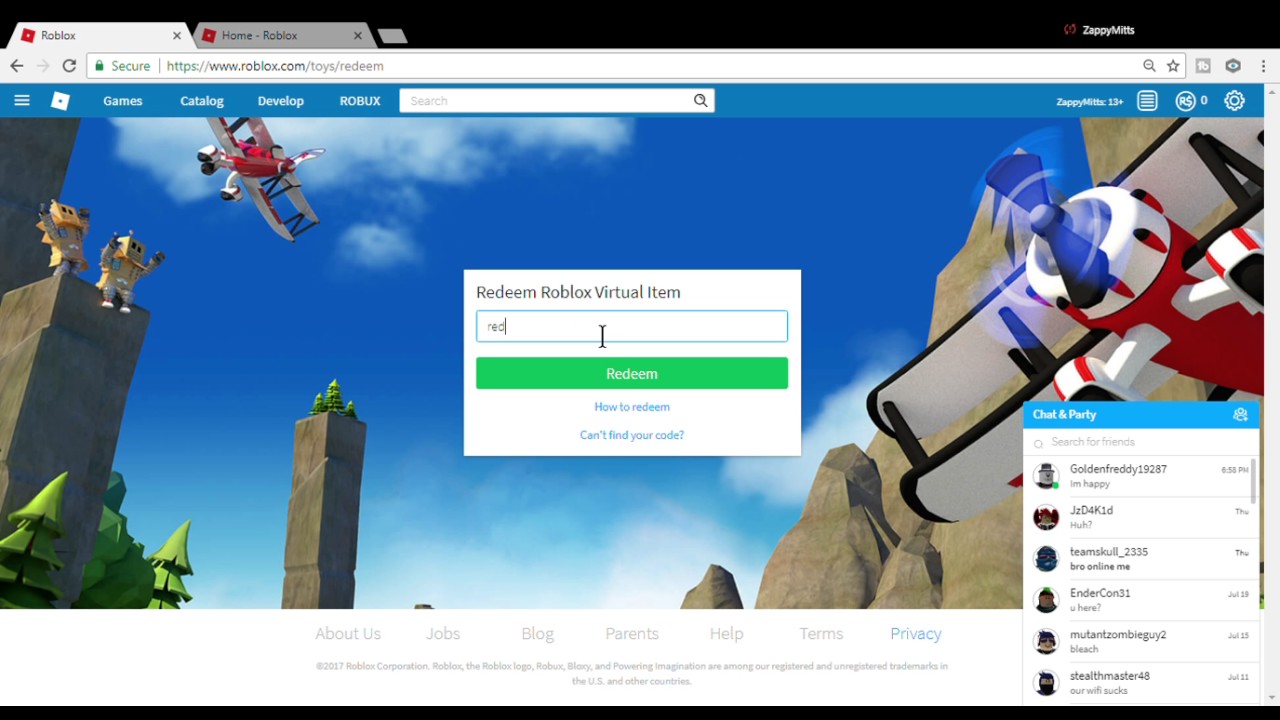The height and width of the screenshot is (720, 1280).
Task: Click the browser address bar URL
Action: (x=275, y=66)
